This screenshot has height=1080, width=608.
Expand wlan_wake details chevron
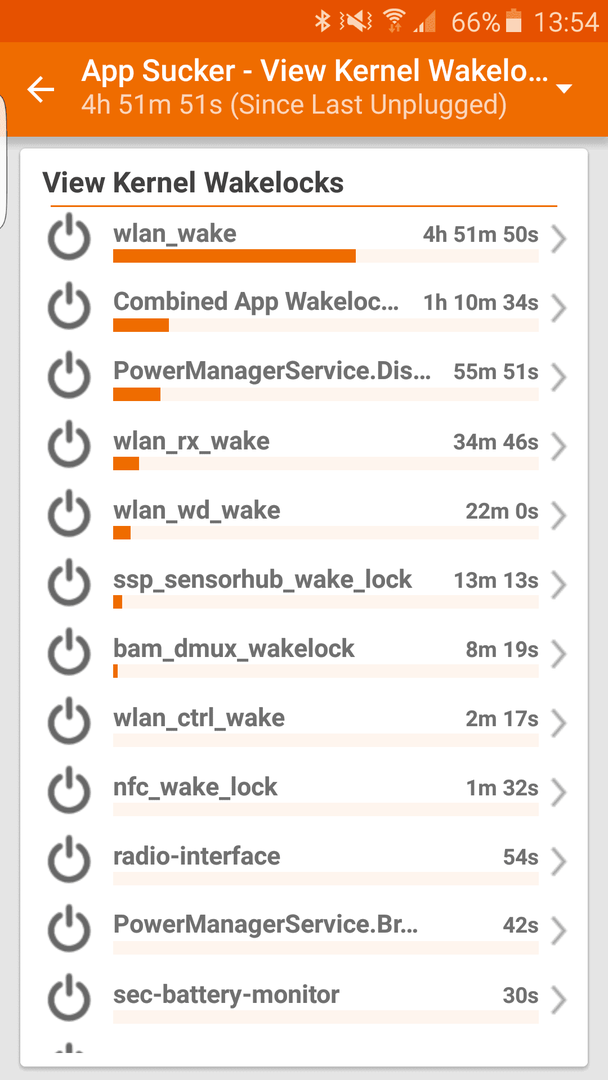click(x=558, y=240)
